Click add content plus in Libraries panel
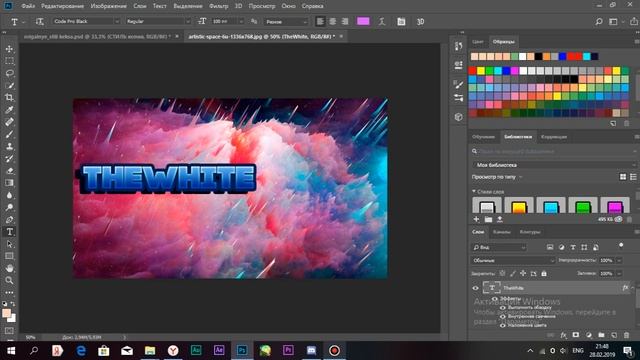The width and height of the screenshot is (640, 360). pos(476,219)
